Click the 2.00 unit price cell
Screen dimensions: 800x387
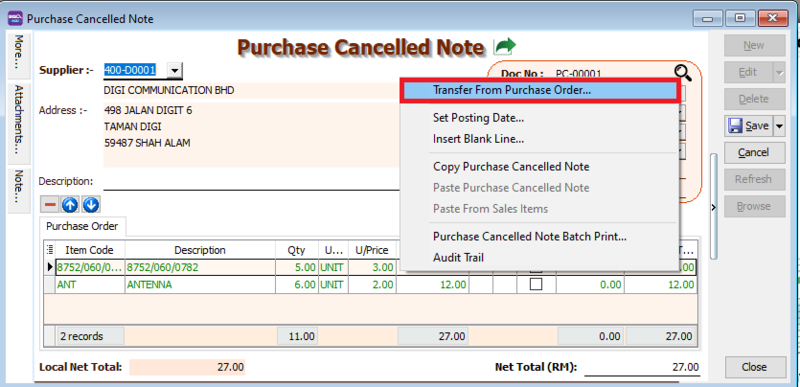pyautogui.click(x=372, y=285)
